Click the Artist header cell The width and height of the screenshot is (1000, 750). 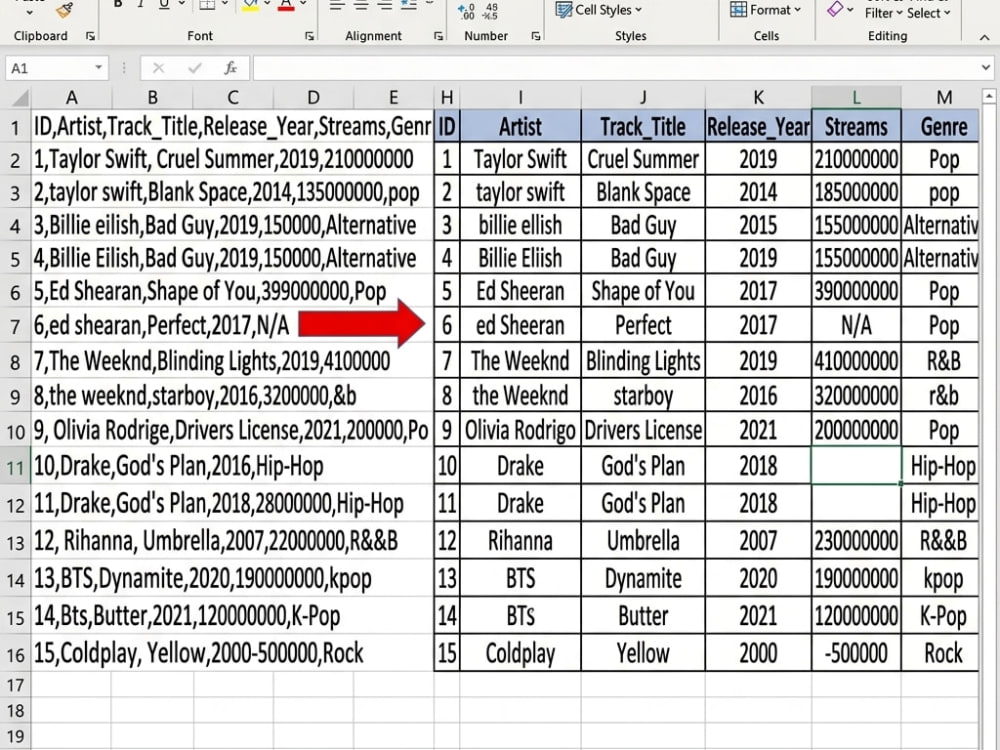[520, 126]
